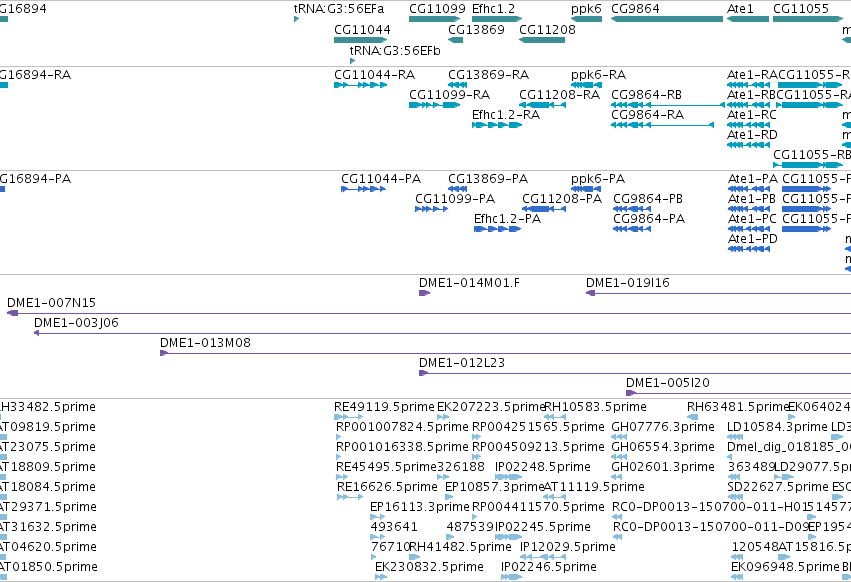Select BAC clone DME1-019I16 label
Image resolution: width=851 pixels, height=582 pixels.
pos(627,283)
